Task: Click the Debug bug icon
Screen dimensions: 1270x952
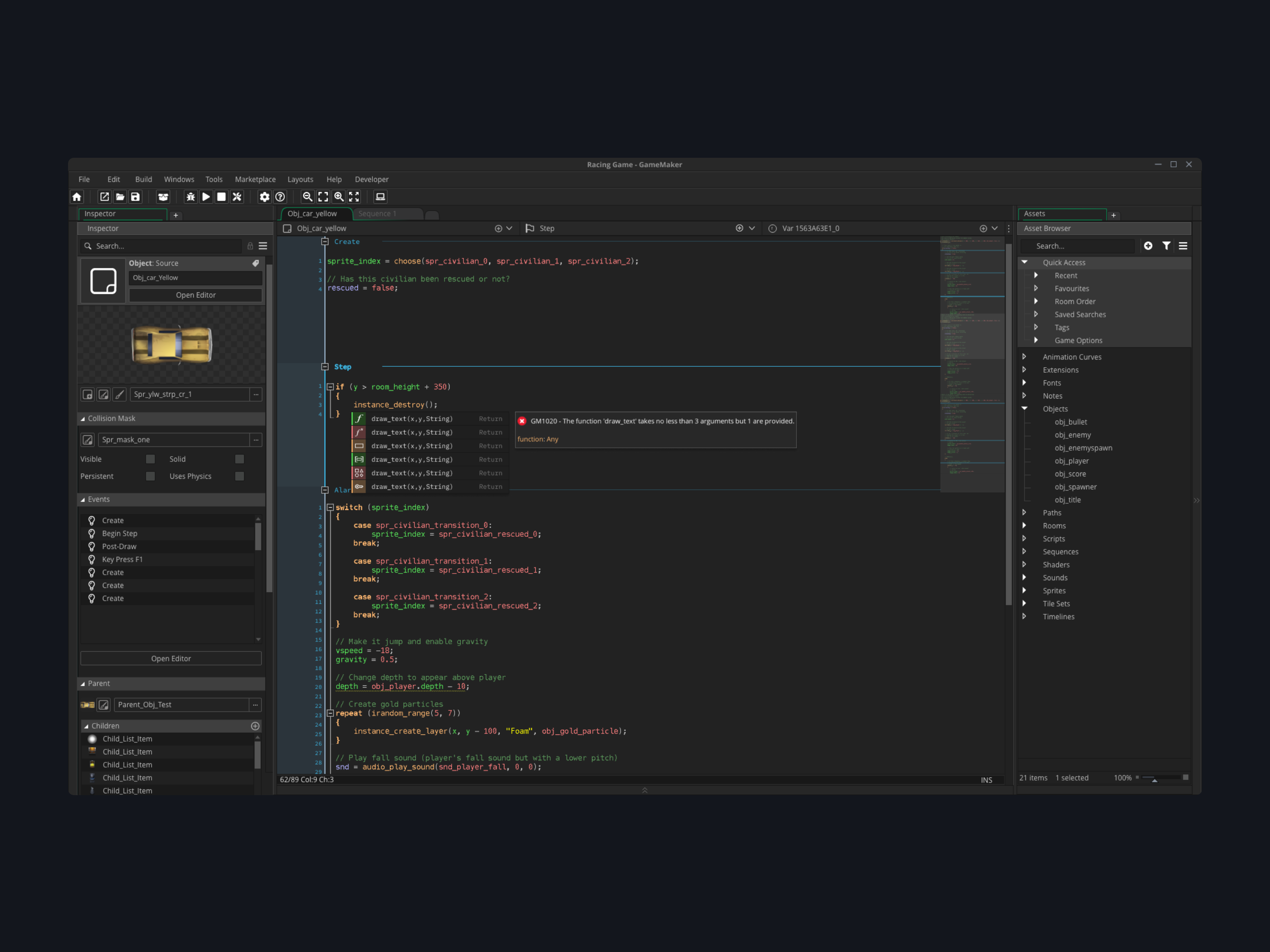Action: click(190, 197)
